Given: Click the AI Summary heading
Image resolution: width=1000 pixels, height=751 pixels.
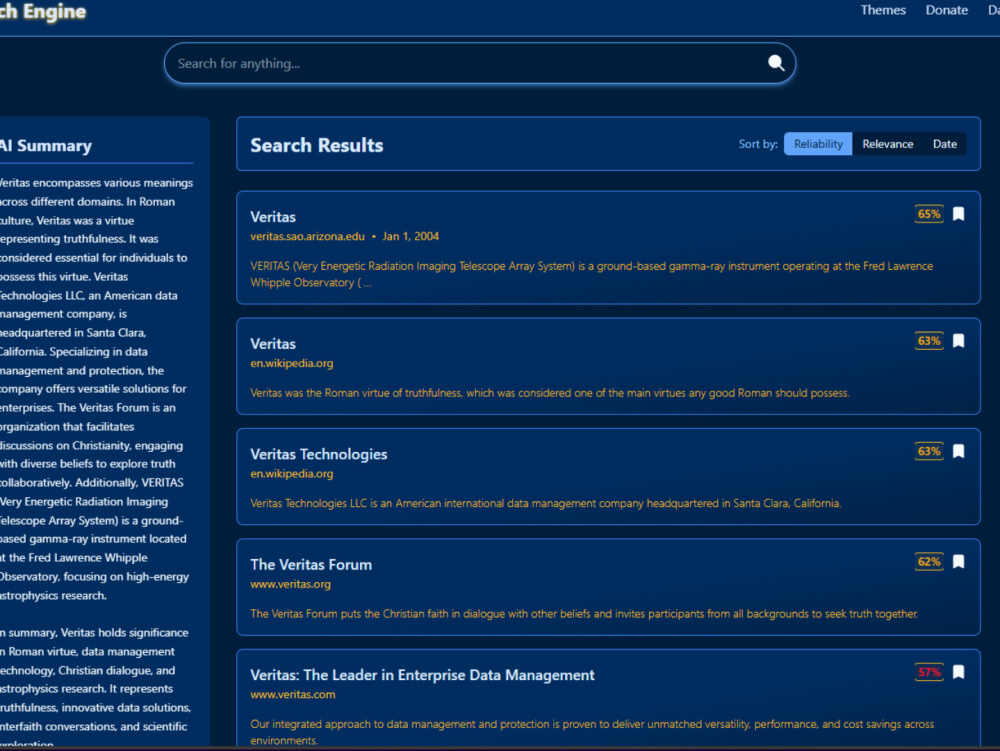Looking at the screenshot, I should point(46,146).
